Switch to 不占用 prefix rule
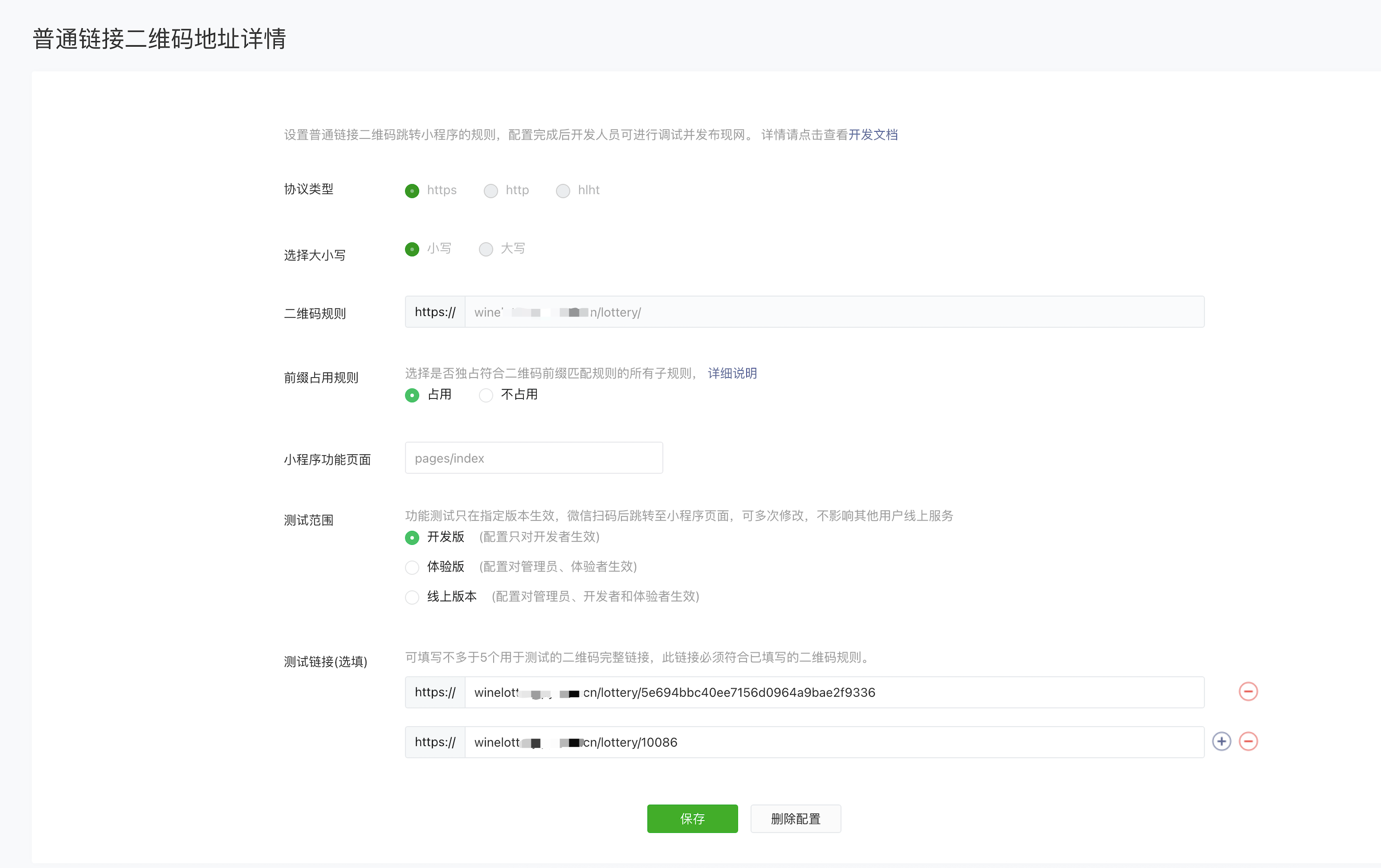The width and height of the screenshot is (1381, 868). click(x=486, y=395)
